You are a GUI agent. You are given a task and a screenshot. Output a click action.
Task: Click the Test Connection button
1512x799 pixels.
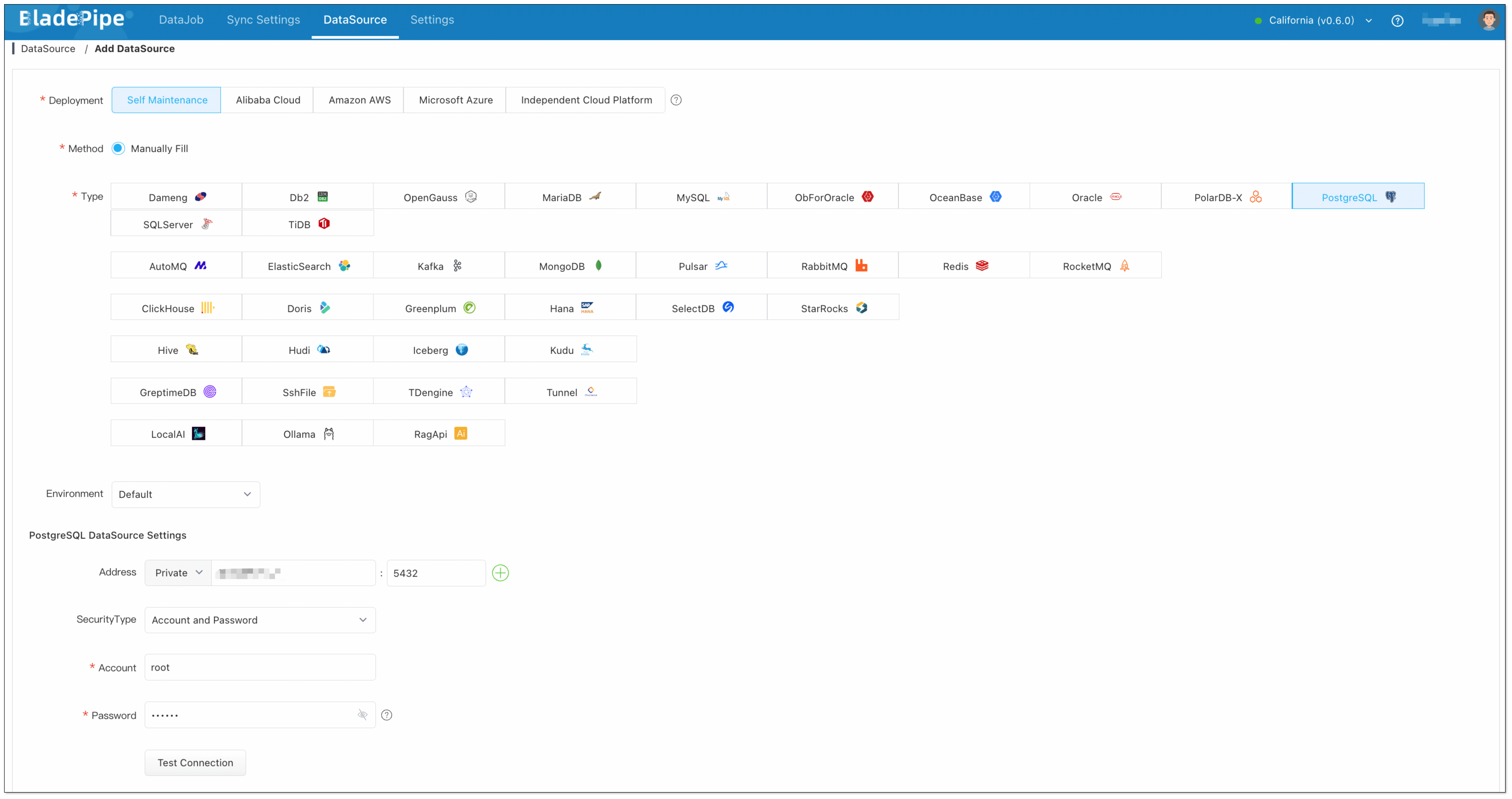click(x=195, y=763)
